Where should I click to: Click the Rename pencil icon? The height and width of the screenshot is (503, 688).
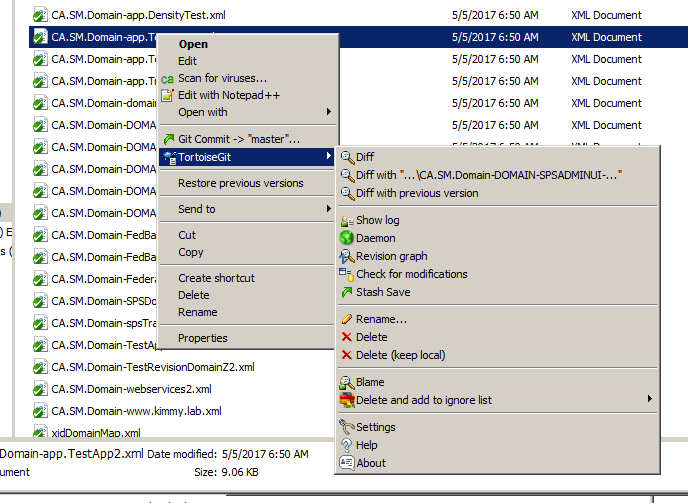click(x=347, y=319)
